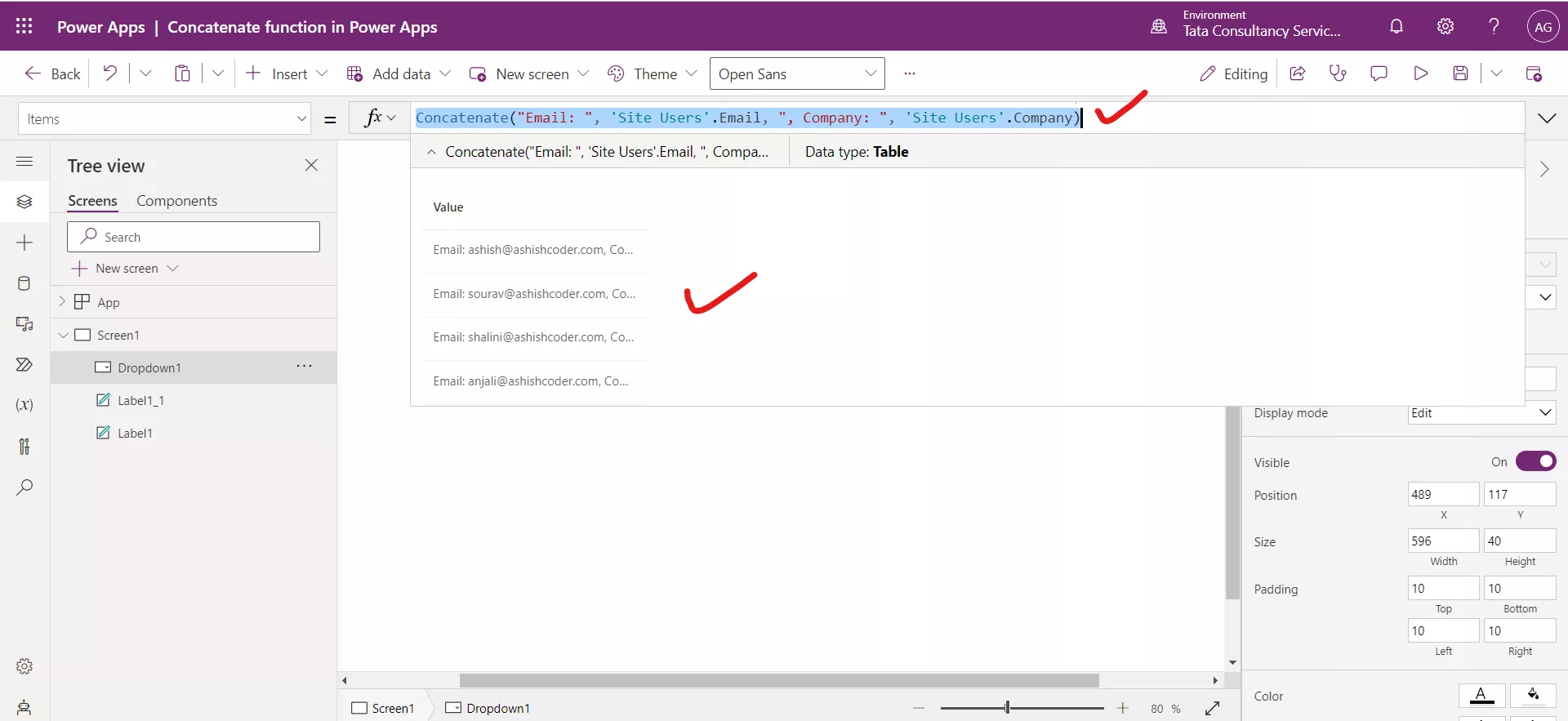Preview the app with Play icon
Image resolution: width=1568 pixels, height=721 pixels.
[x=1420, y=73]
